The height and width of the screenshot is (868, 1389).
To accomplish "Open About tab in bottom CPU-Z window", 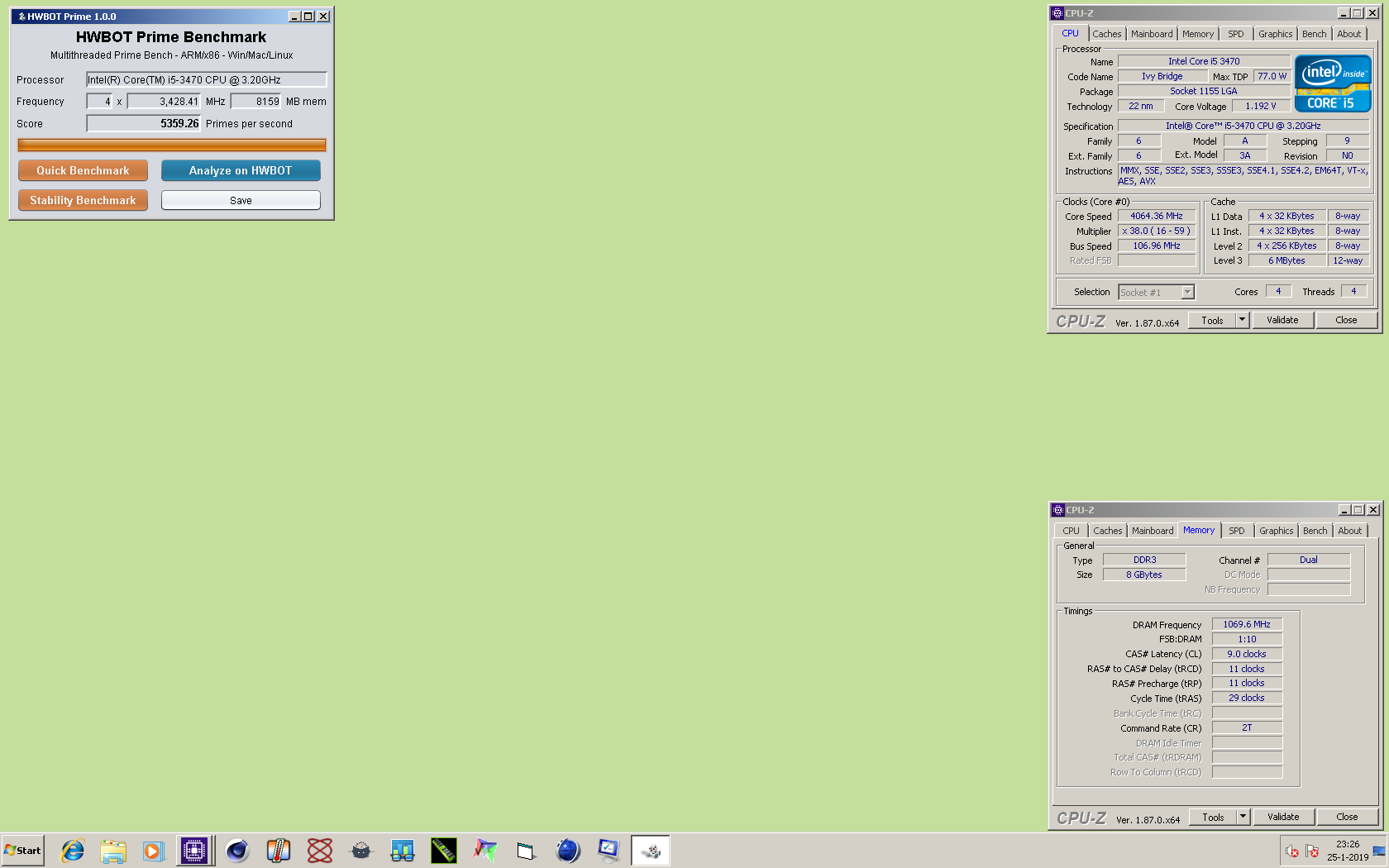I will (1350, 531).
